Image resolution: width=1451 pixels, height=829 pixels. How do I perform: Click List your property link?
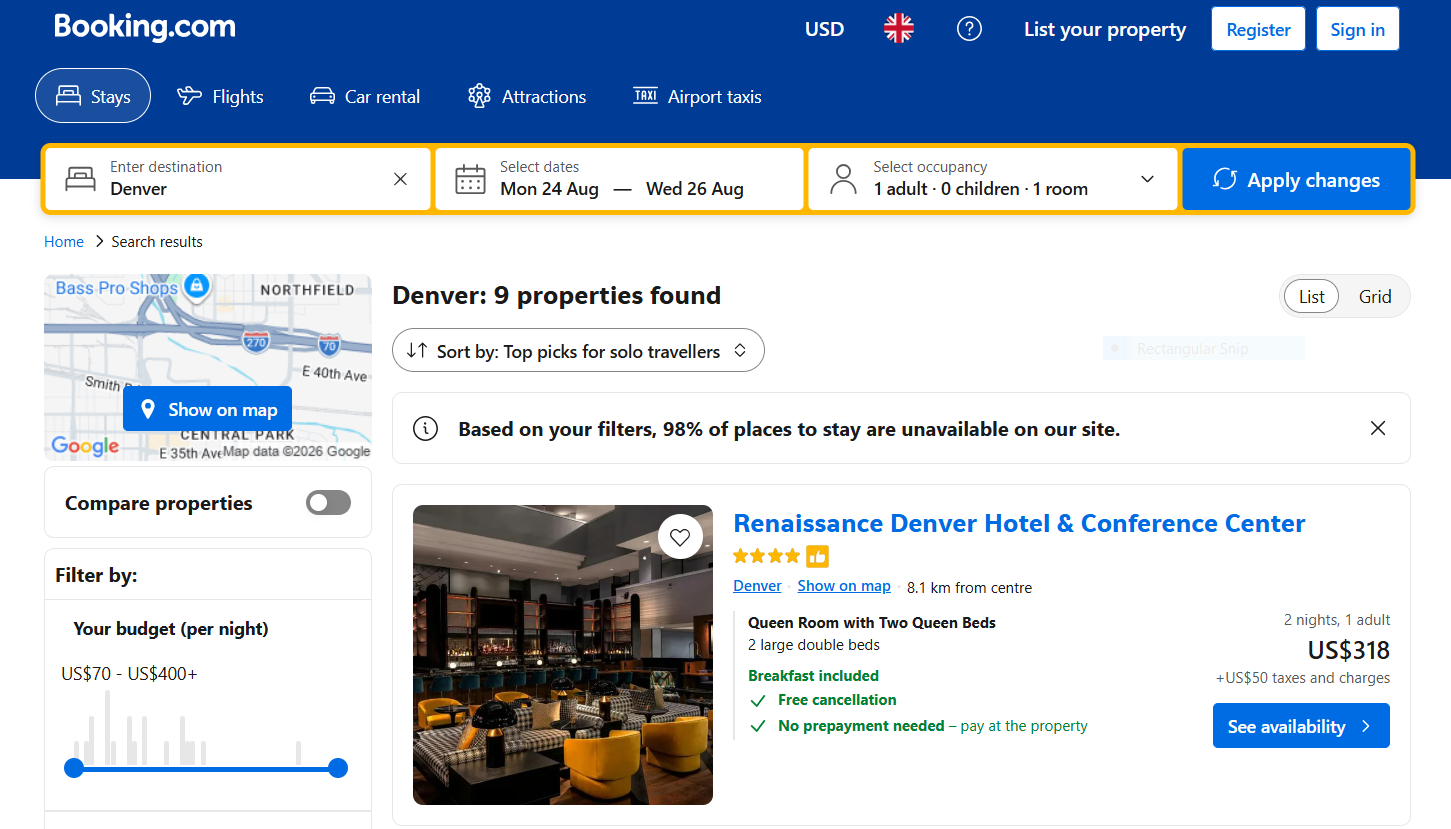pos(1105,29)
